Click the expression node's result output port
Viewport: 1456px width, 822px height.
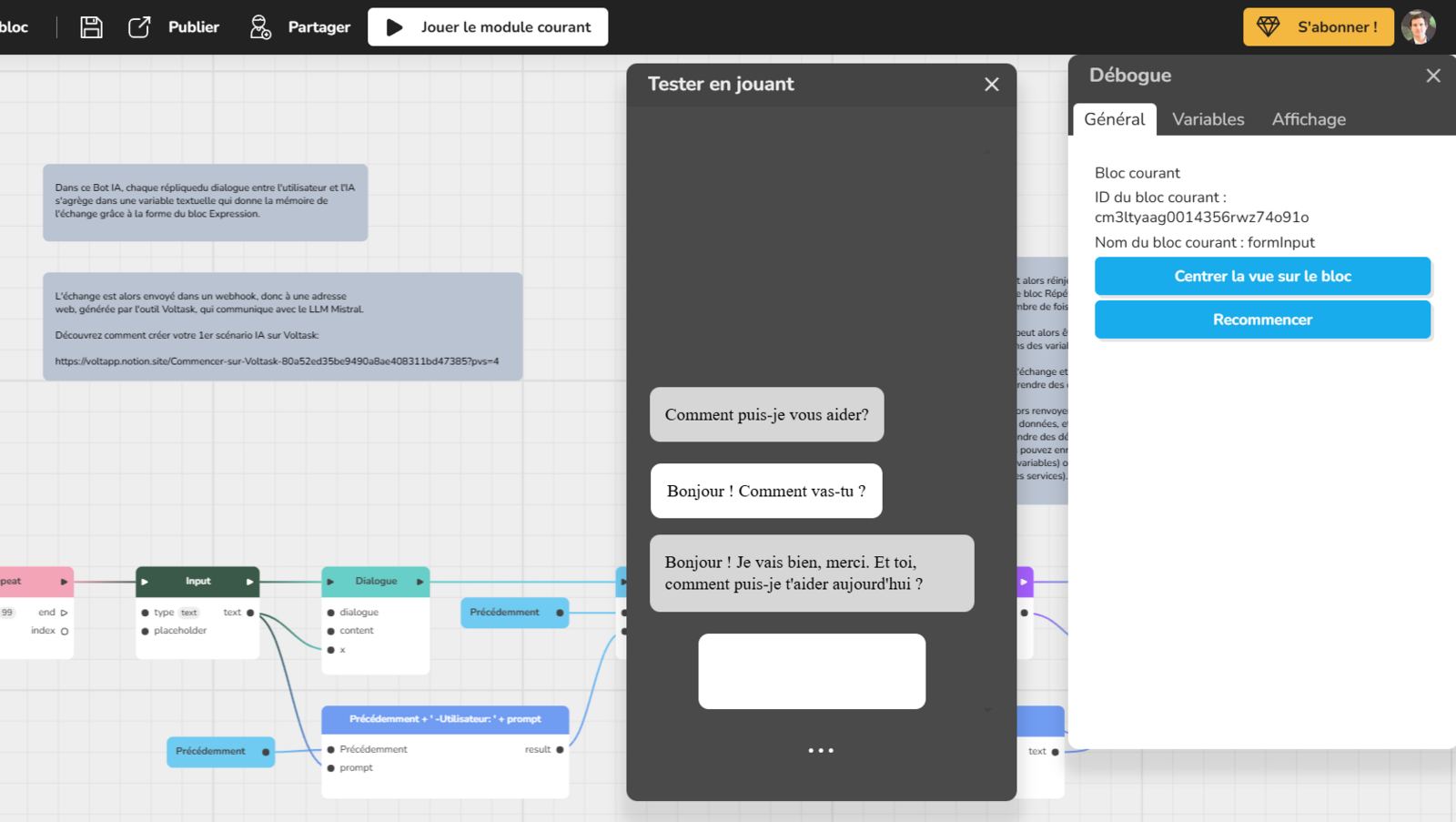560,750
